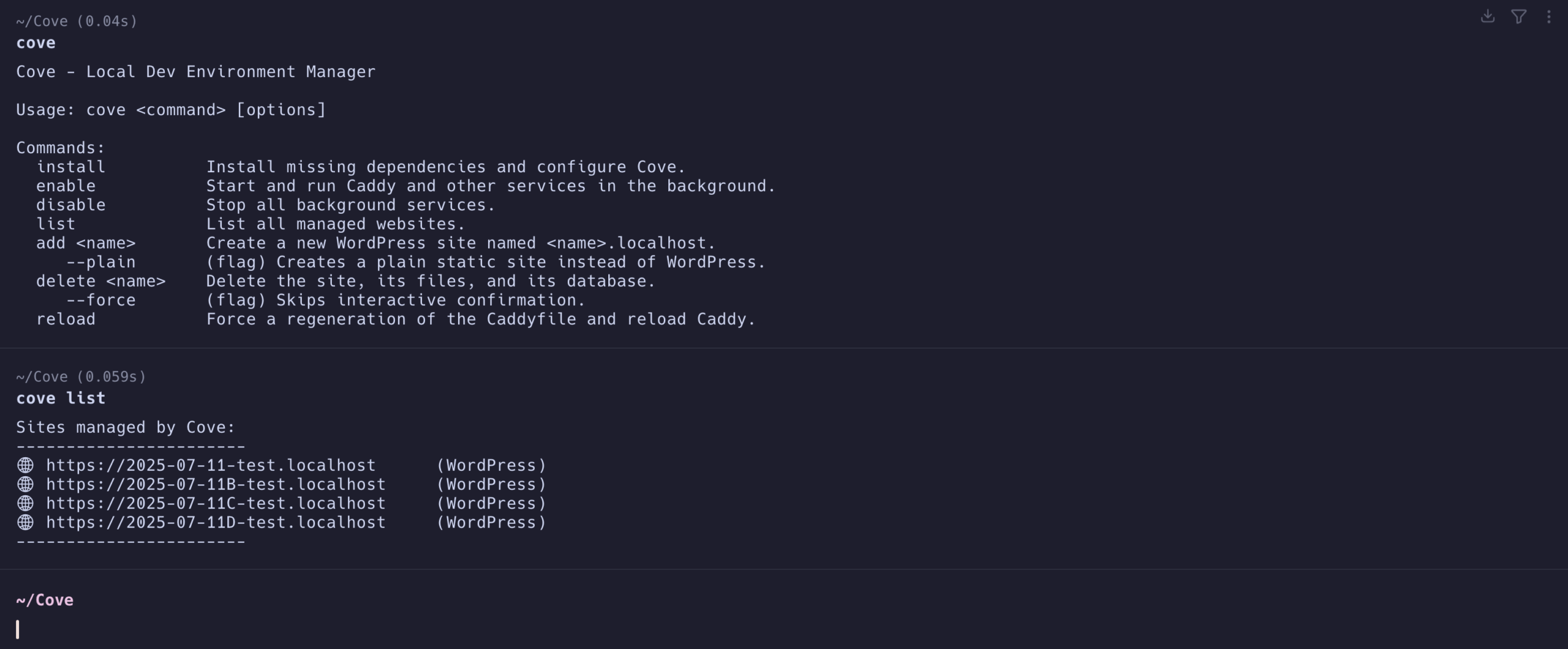Open https://2025-07-11C-test.localhost link
This screenshot has width=1568, height=649.
point(216,503)
